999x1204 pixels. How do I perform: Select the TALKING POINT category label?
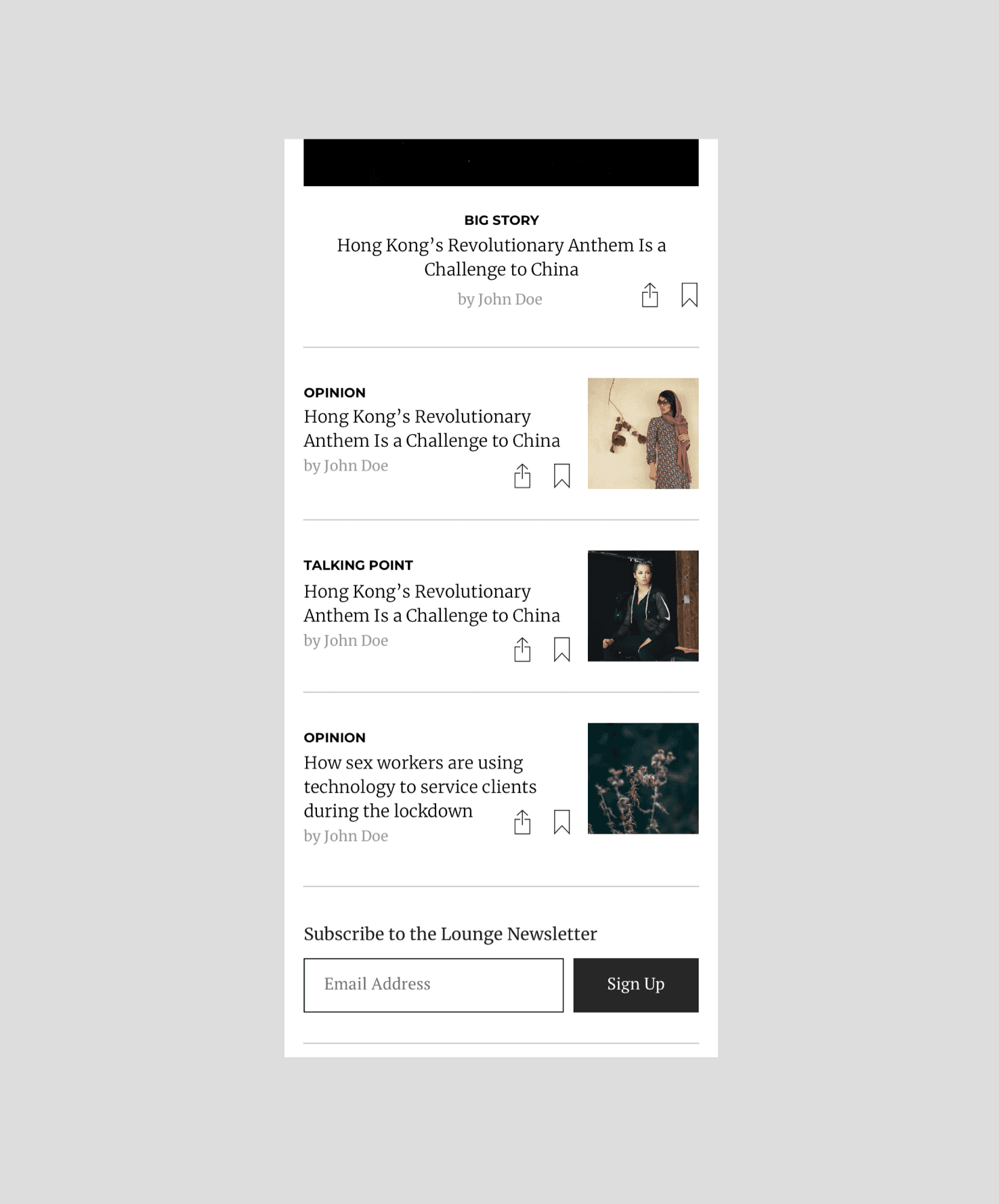tap(358, 565)
